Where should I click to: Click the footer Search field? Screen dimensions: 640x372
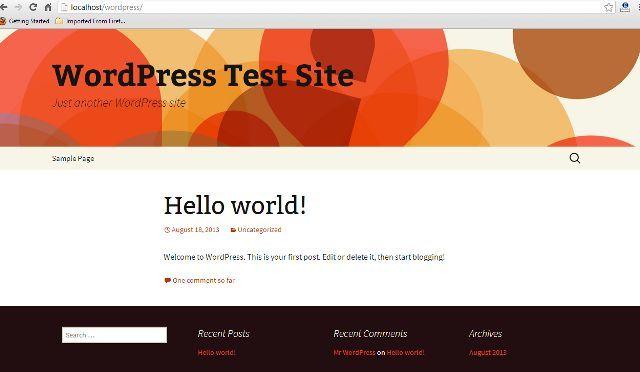pos(114,335)
